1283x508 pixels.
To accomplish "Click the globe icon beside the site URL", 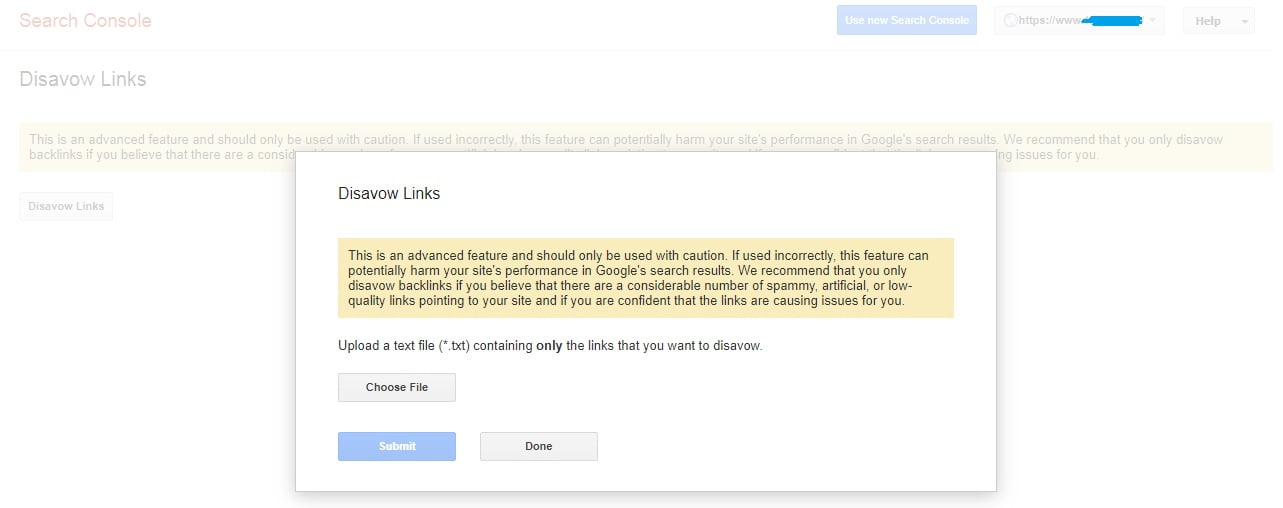I will point(1009,20).
